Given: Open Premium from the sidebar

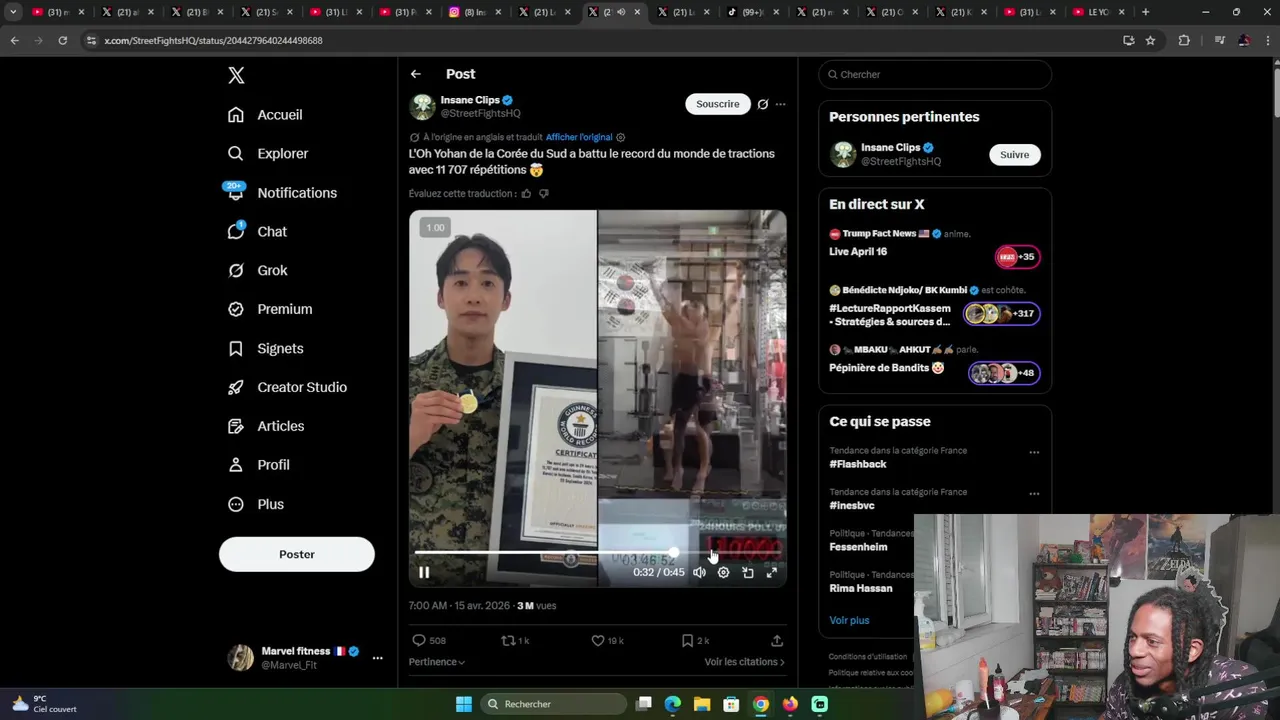Looking at the screenshot, I should point(270,310).
